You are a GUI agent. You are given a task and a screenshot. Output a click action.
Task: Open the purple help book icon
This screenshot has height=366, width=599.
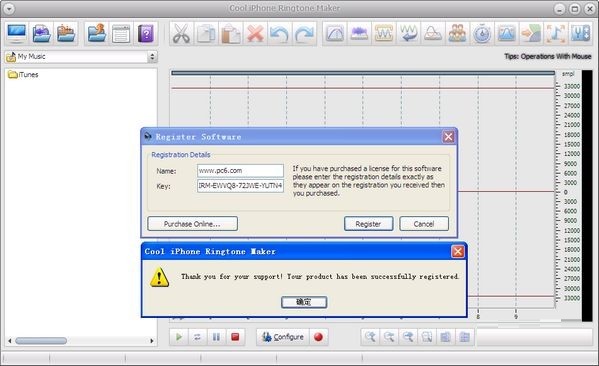click(146, 34)
